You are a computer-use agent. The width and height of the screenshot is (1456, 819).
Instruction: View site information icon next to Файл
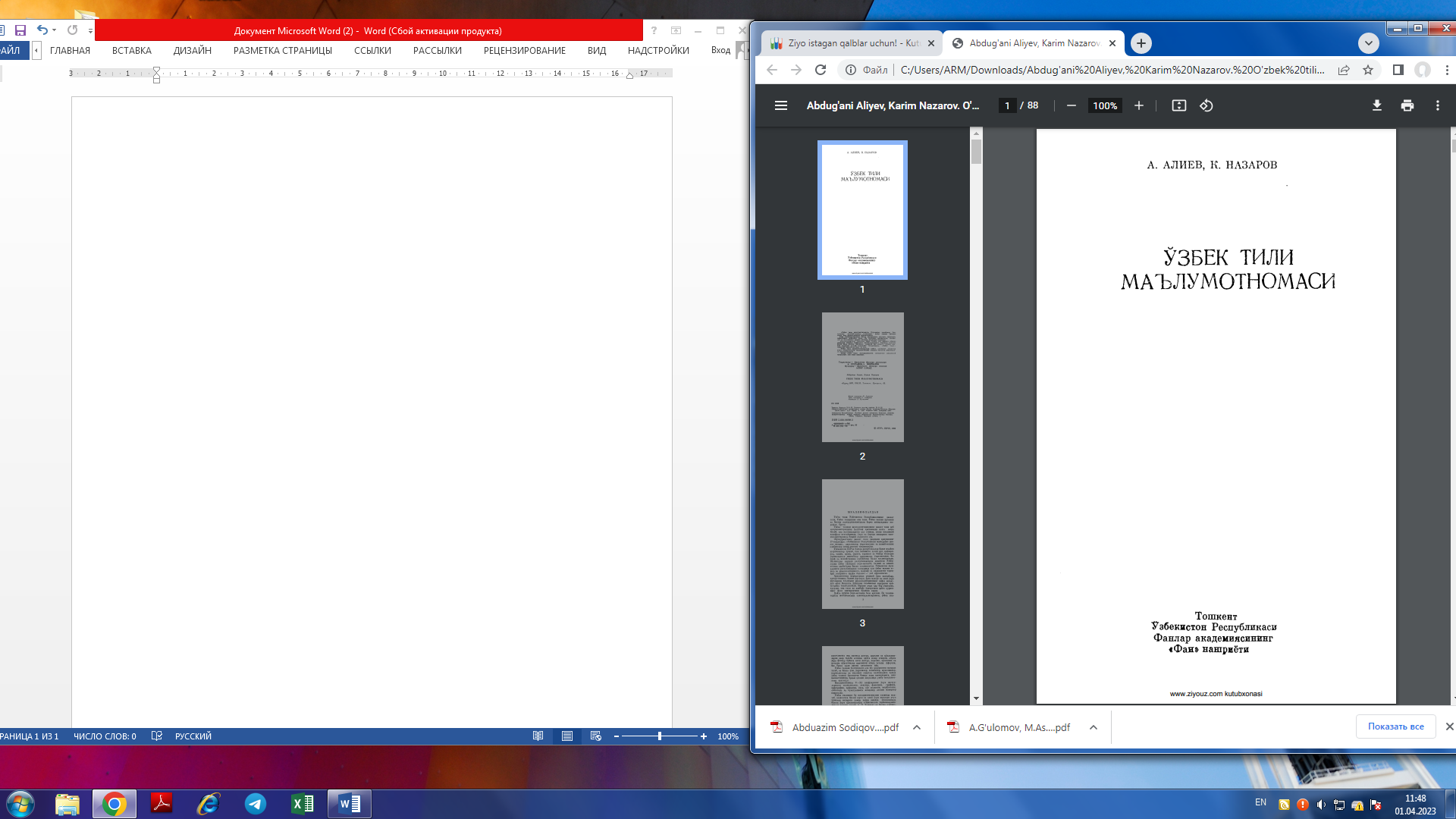coord(851,70)
